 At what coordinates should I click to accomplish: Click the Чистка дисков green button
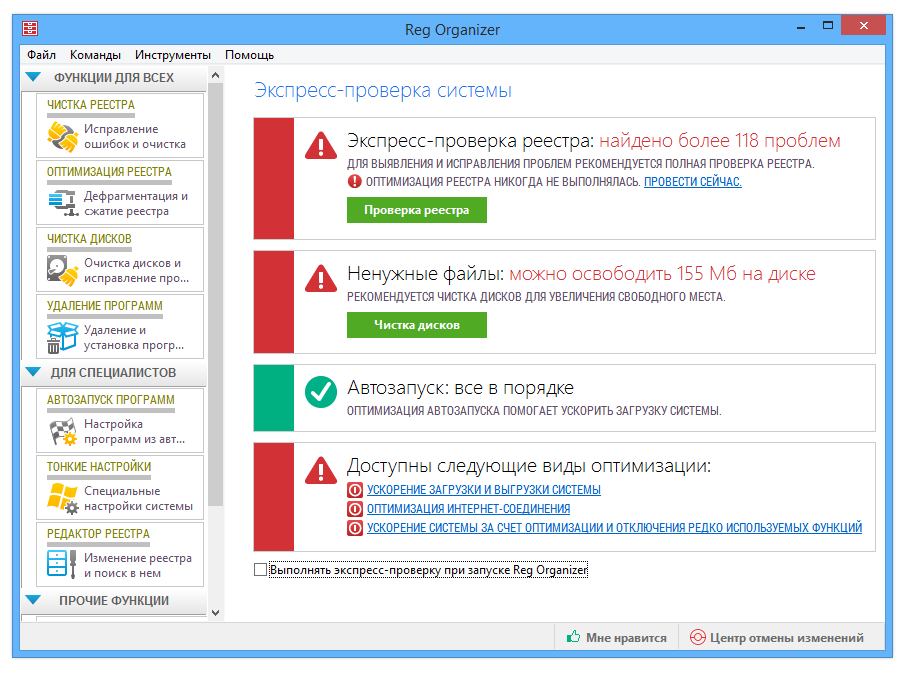pos(417,325)
